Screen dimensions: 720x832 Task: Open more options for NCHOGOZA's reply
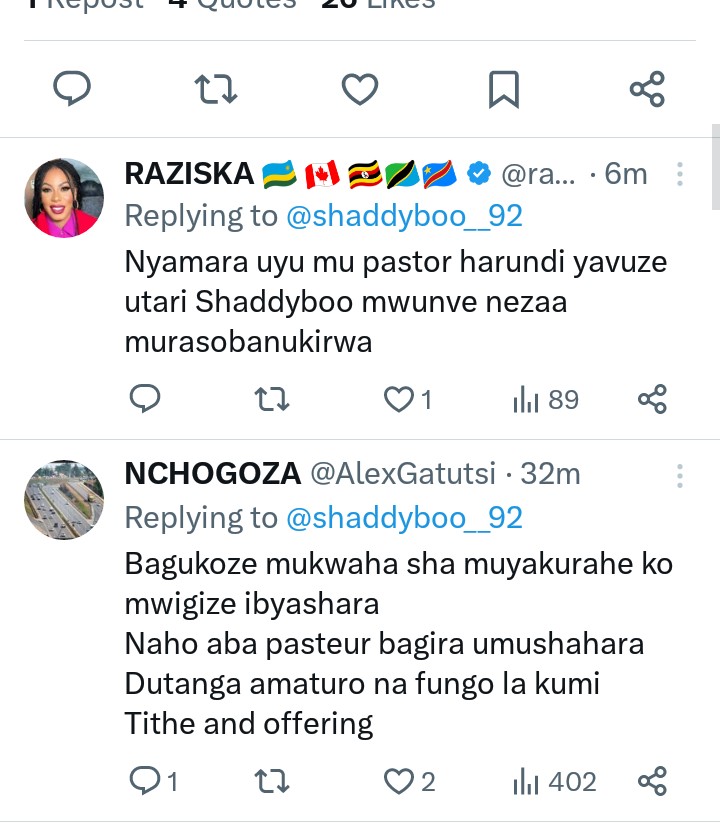click(680, 474)
